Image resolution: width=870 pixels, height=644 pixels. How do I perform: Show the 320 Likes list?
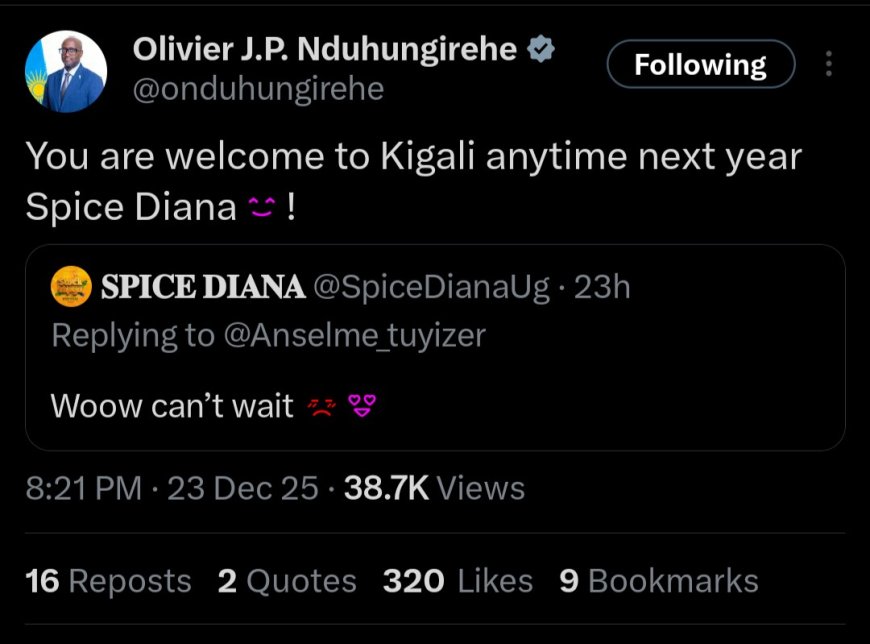pyautogui.click(x=457, y=581)
